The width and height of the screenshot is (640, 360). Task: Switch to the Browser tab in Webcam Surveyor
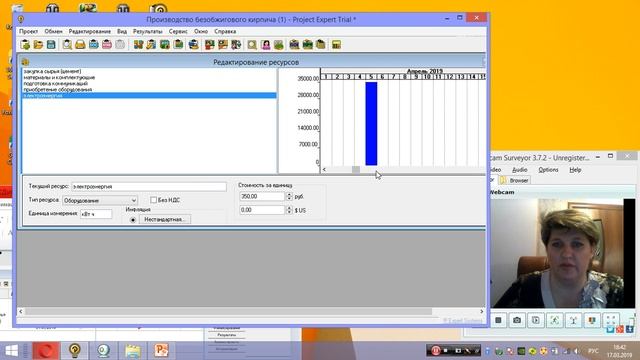pos(515,180)
